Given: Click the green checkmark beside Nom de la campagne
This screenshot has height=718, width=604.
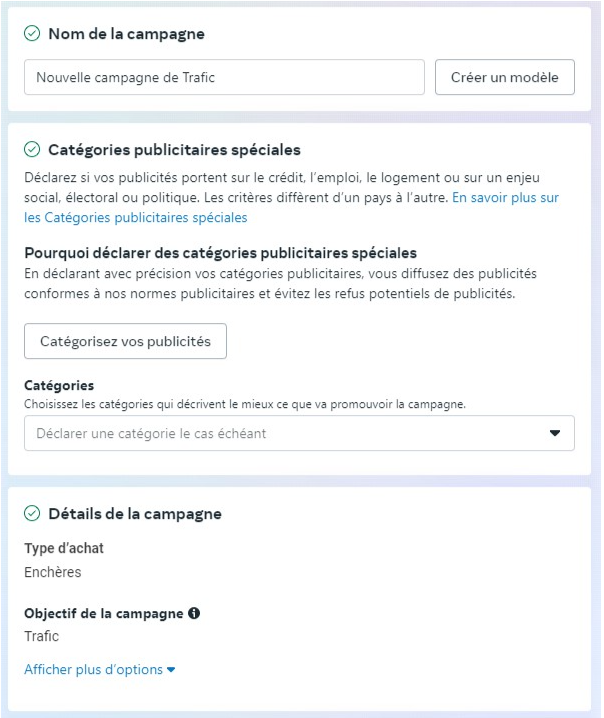Looking at the screenshot, I should 32,34.
